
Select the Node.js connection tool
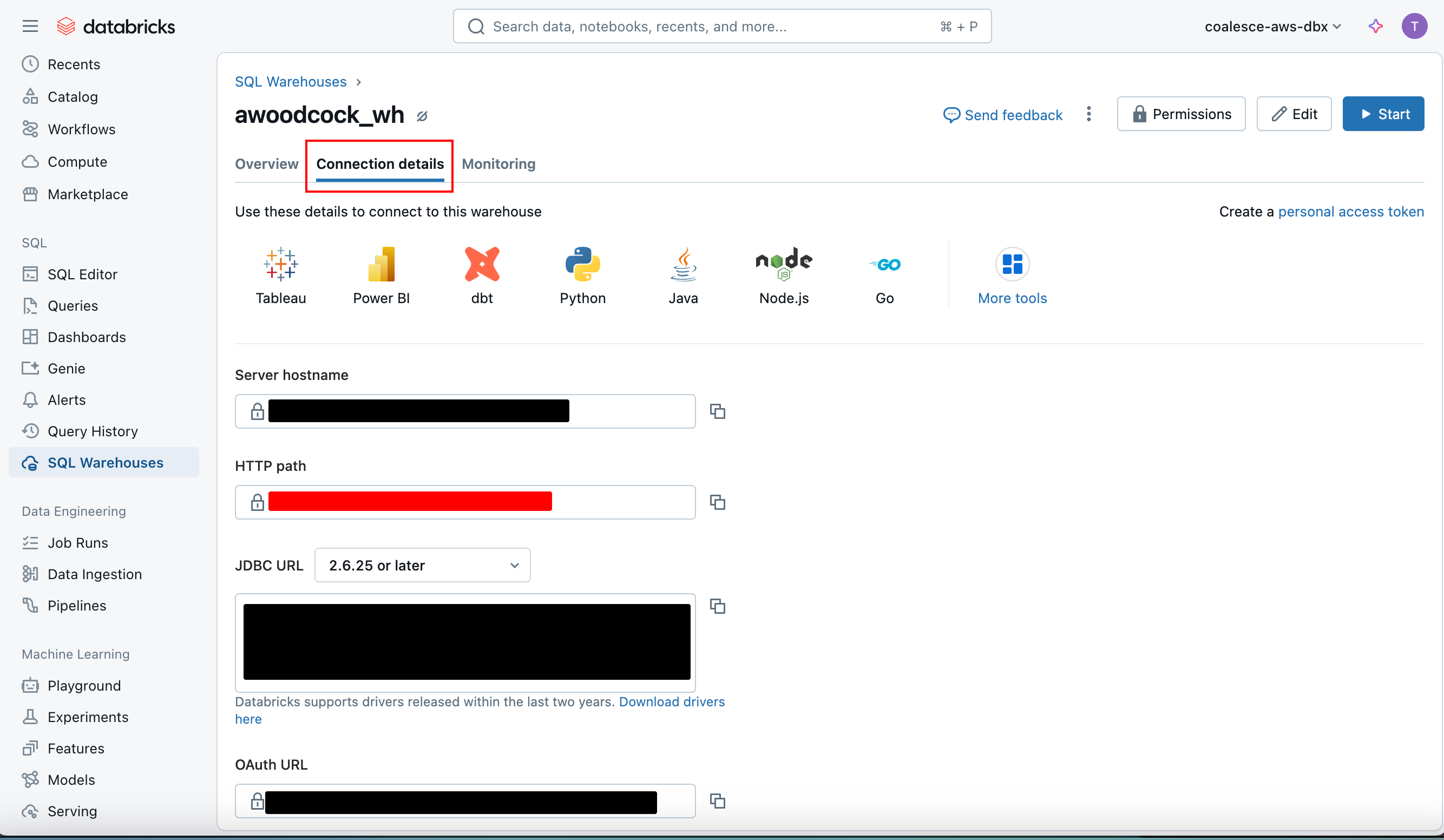(784, 276)
